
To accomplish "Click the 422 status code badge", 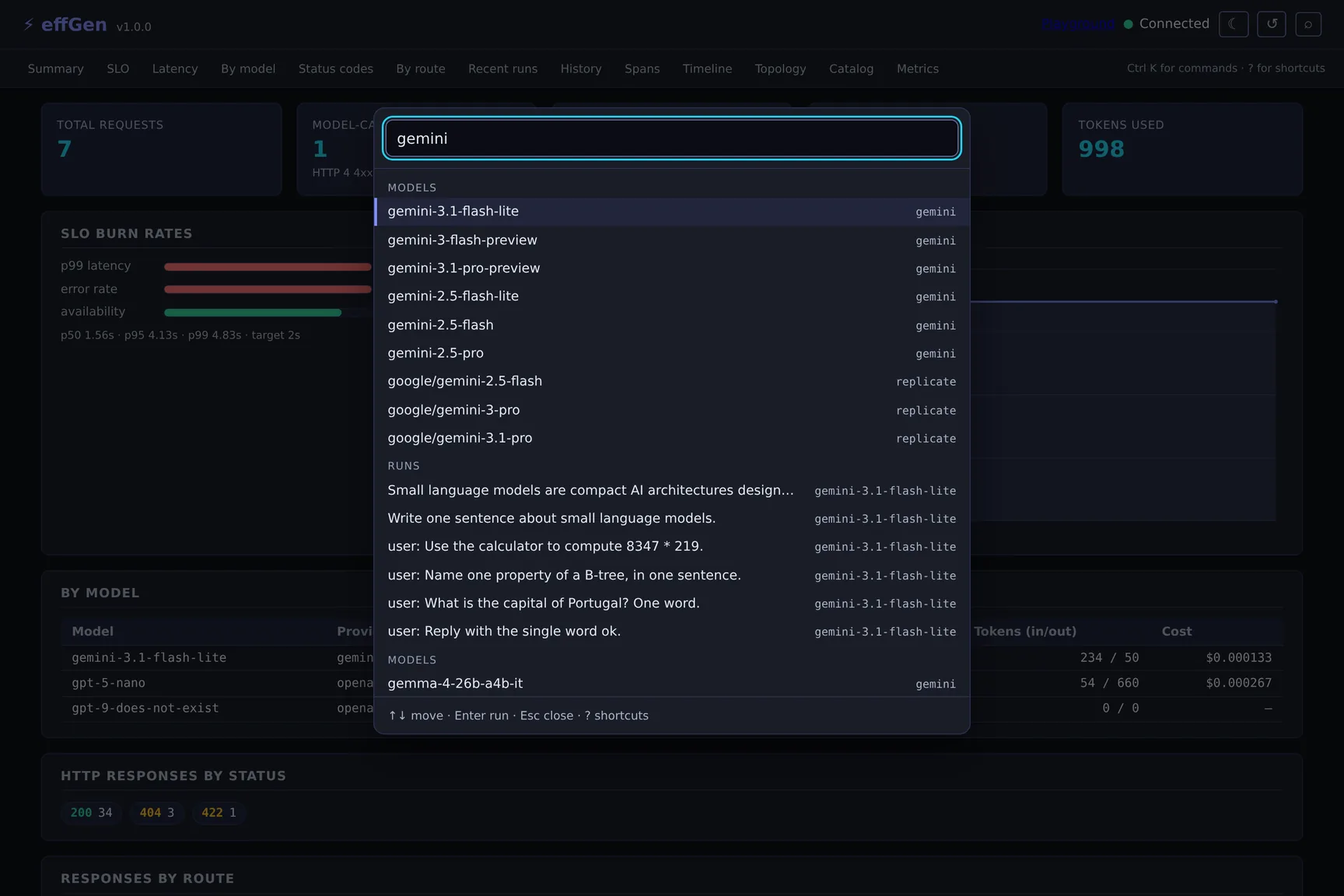I will point(219,813).
